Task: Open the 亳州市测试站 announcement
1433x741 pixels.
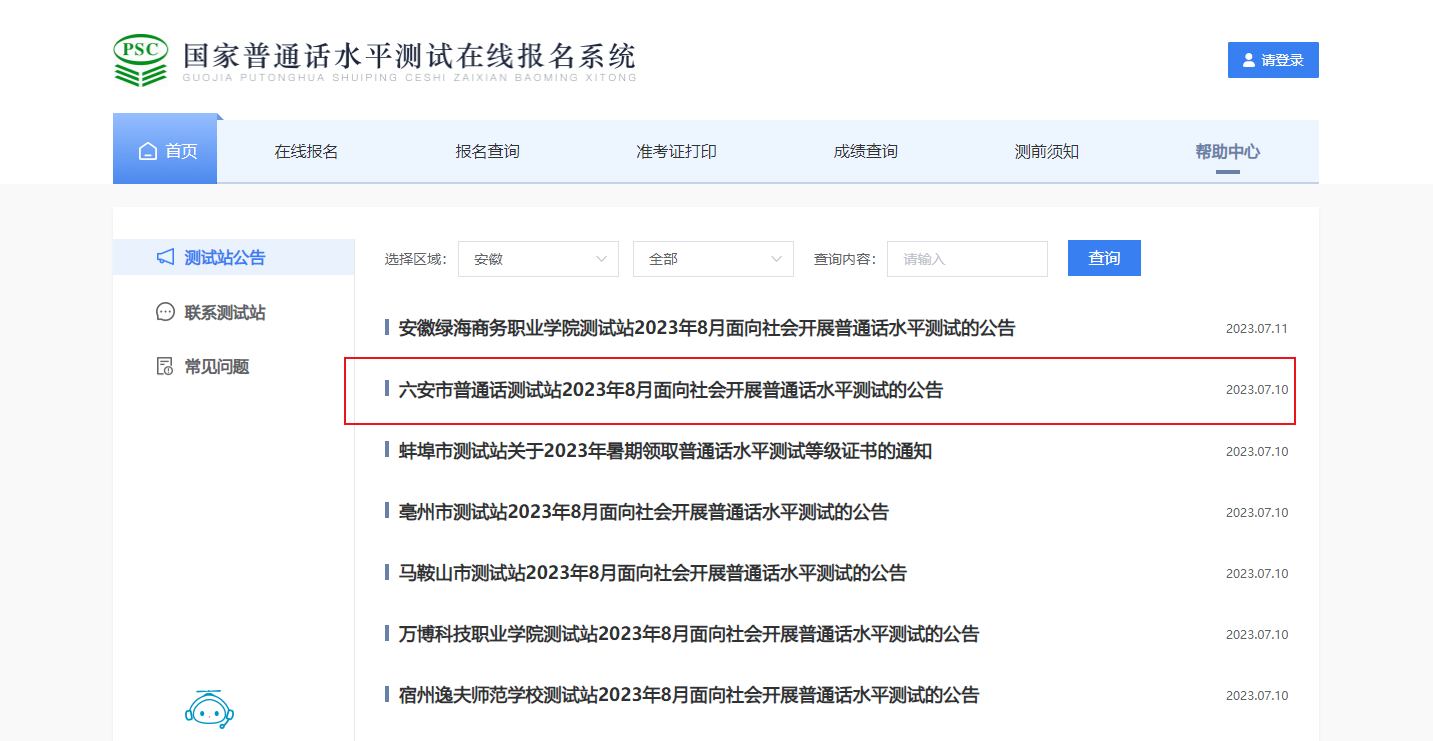Action: point(644,512)
